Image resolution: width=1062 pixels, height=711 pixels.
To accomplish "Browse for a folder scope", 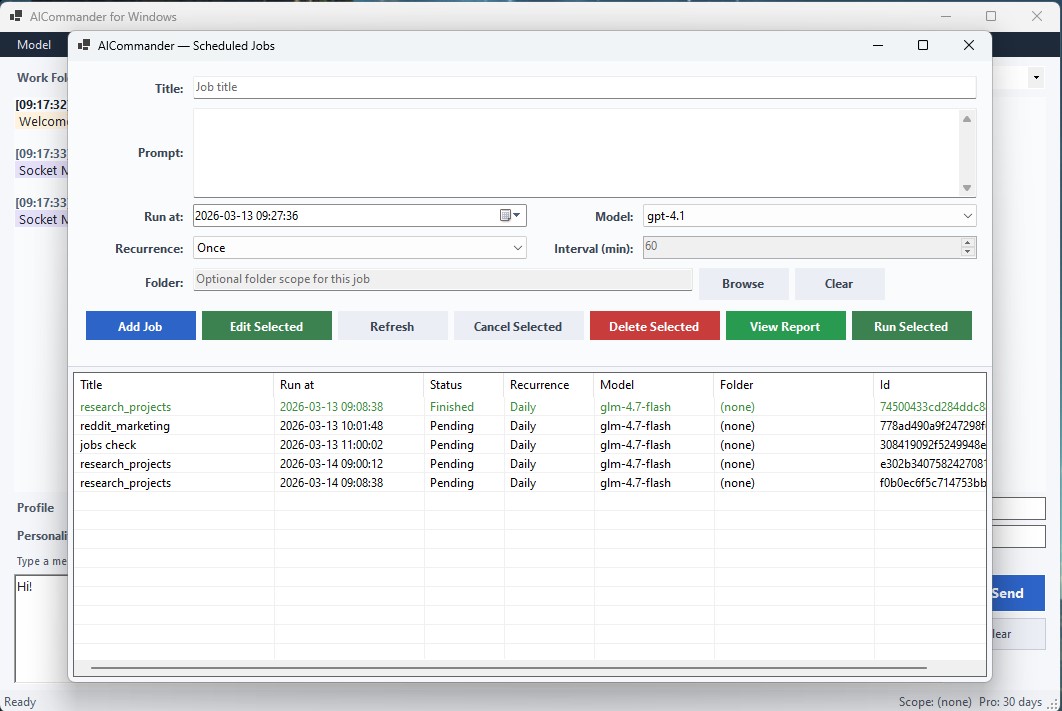I will [743, 283].
